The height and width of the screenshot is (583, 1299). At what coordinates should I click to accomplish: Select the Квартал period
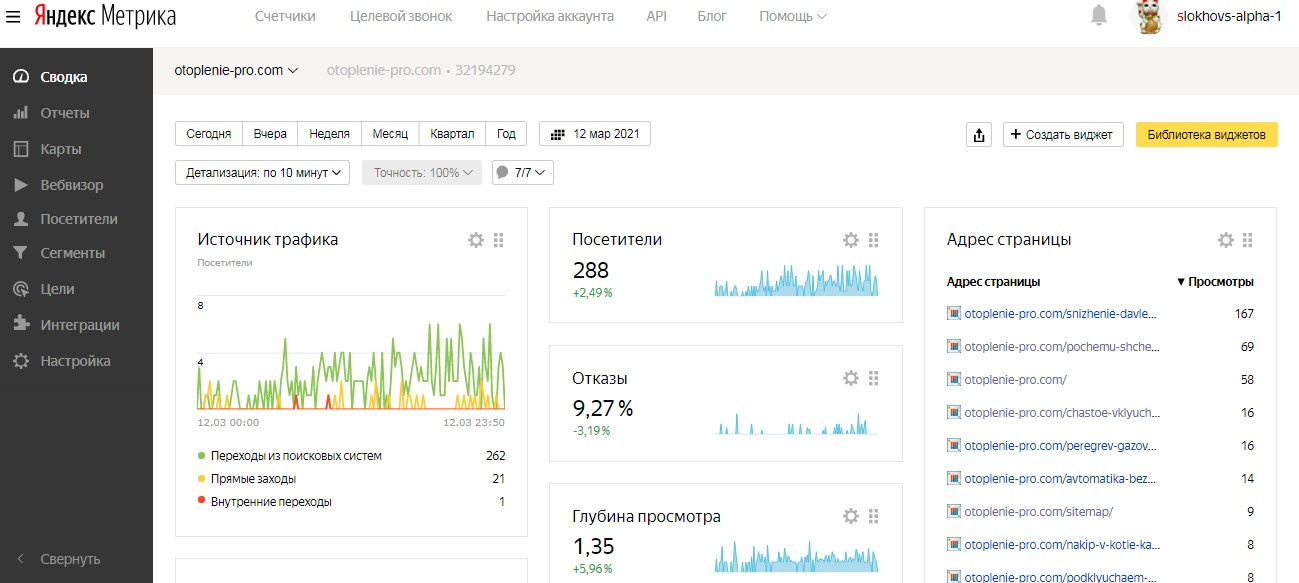(453, 134)
